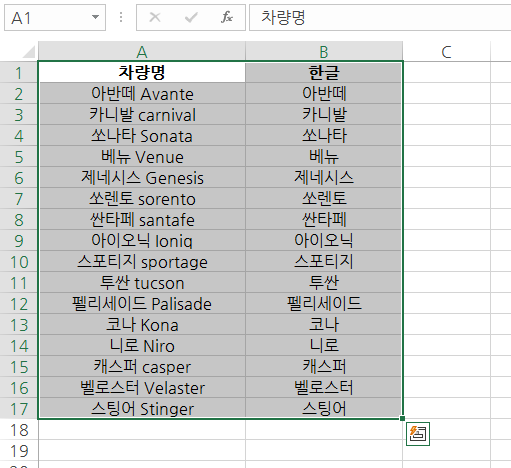Select cell 싼타페 santafe
This screenshot has width=511, height=468.
click(142, 219)
